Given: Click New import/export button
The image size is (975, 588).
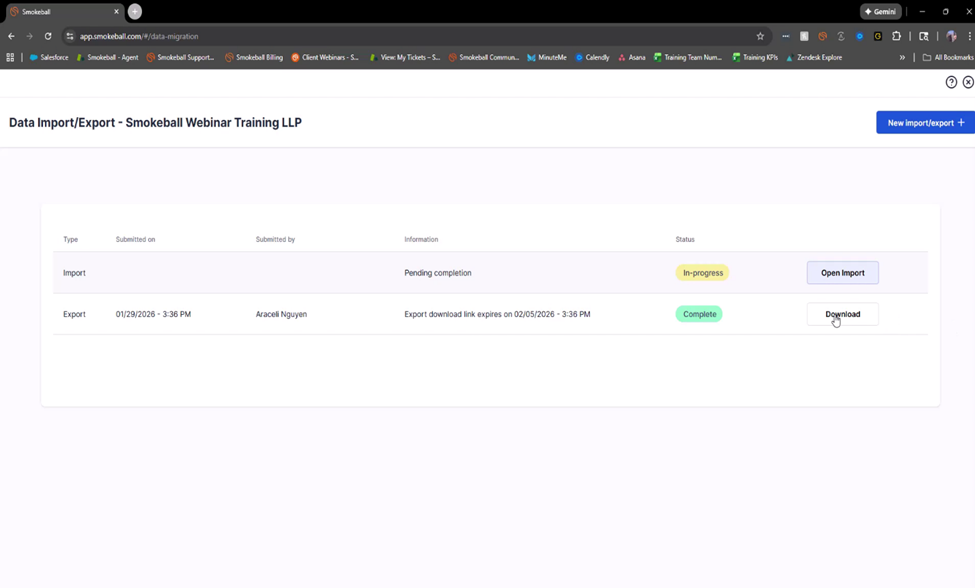Looking at the screenshot, I should (925, 122).
